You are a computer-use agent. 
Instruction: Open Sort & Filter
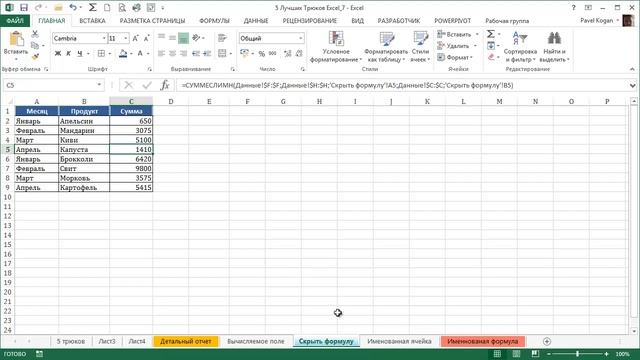520,47
